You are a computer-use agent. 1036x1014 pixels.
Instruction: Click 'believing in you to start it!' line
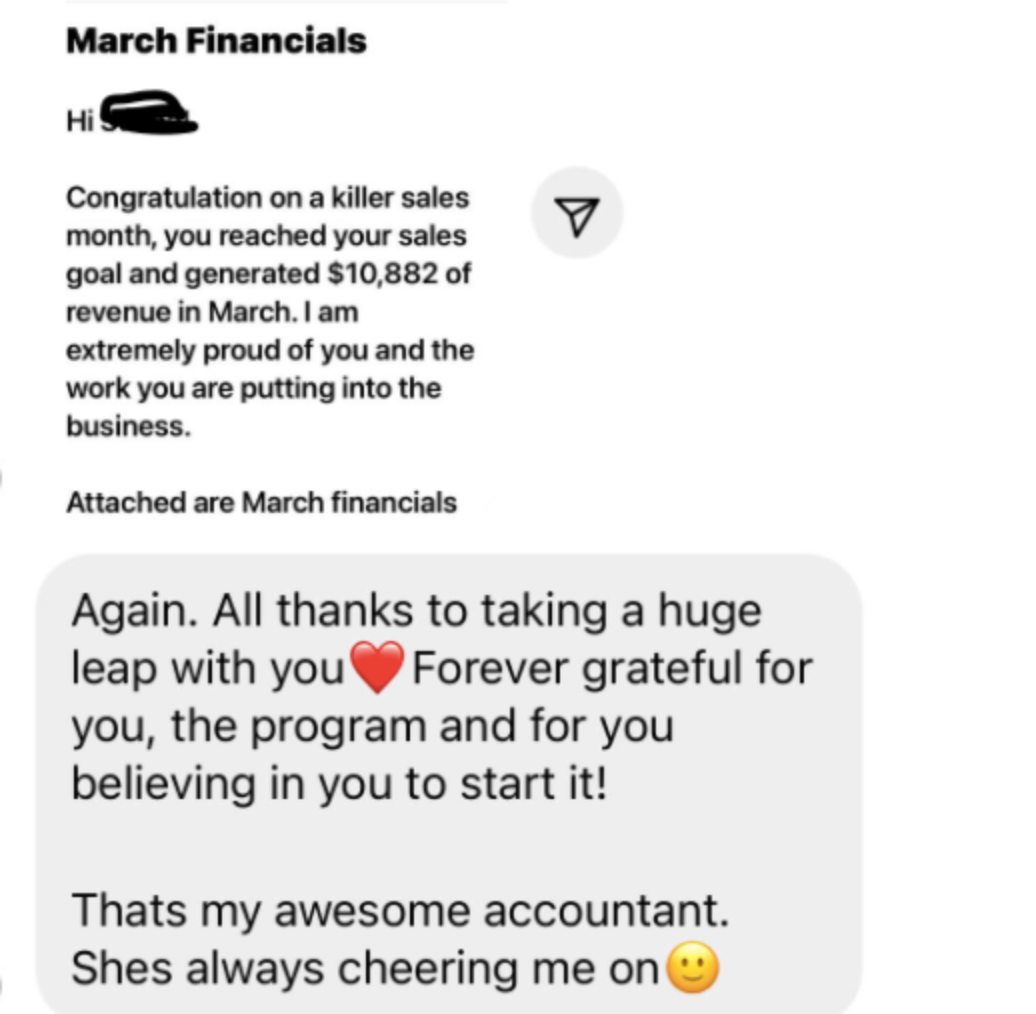coord(339,783)
